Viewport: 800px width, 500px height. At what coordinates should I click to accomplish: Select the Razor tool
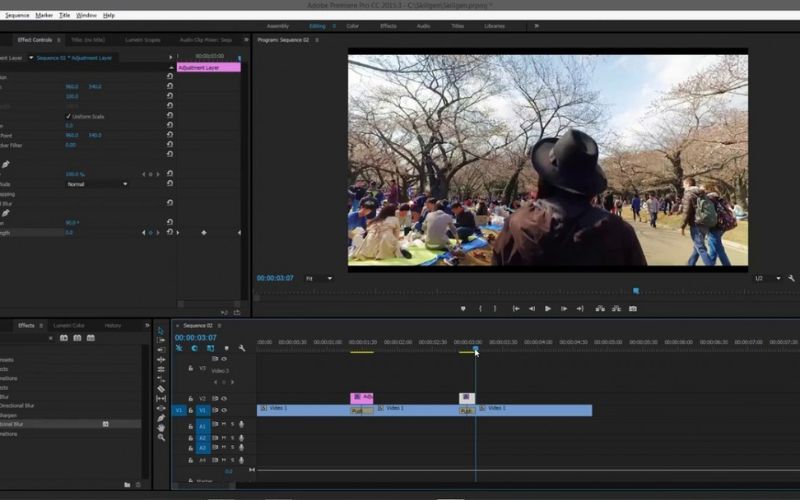coord(161,389)
